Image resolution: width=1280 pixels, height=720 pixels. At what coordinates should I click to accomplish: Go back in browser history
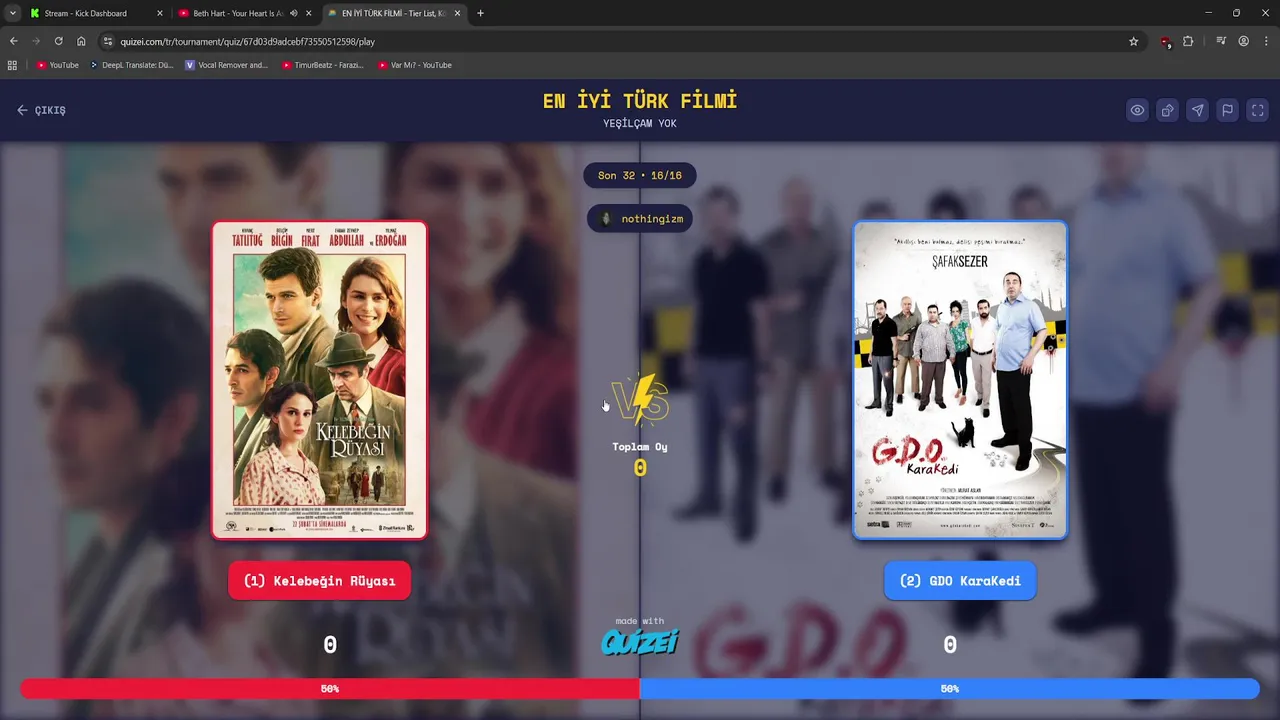[14, 41]
